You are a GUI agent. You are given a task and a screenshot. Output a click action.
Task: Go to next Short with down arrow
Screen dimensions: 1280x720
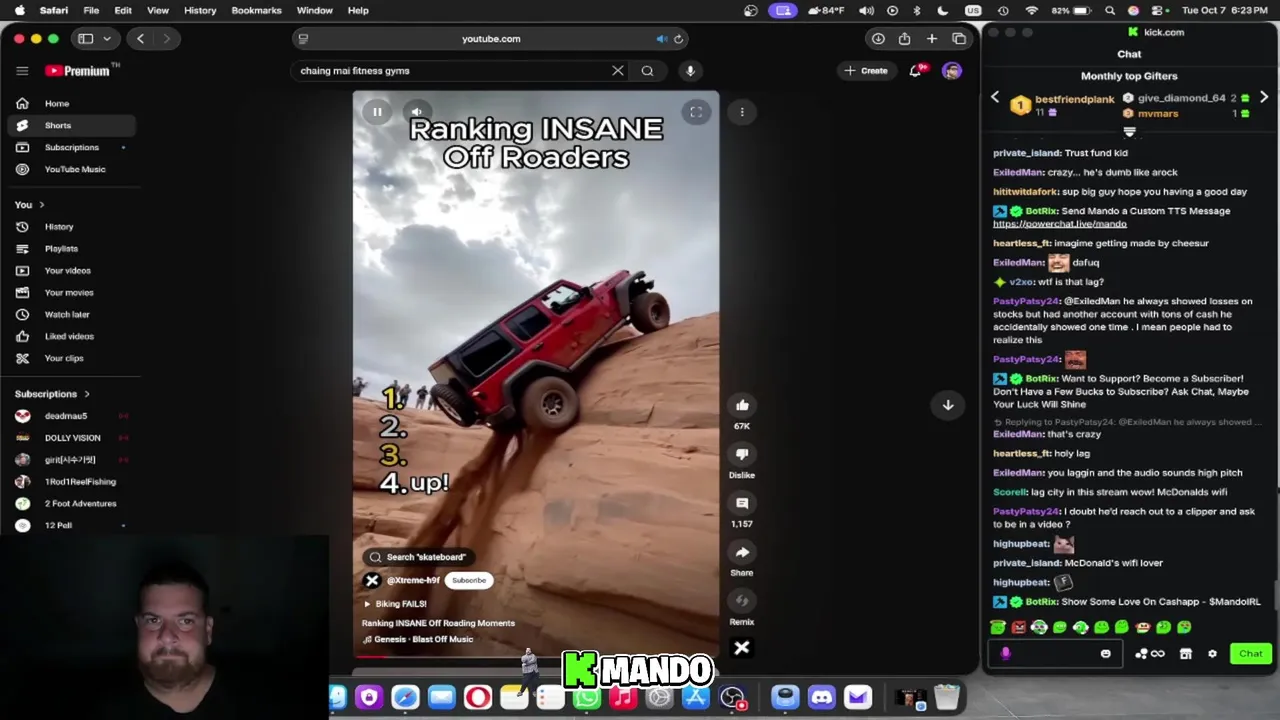948,405
